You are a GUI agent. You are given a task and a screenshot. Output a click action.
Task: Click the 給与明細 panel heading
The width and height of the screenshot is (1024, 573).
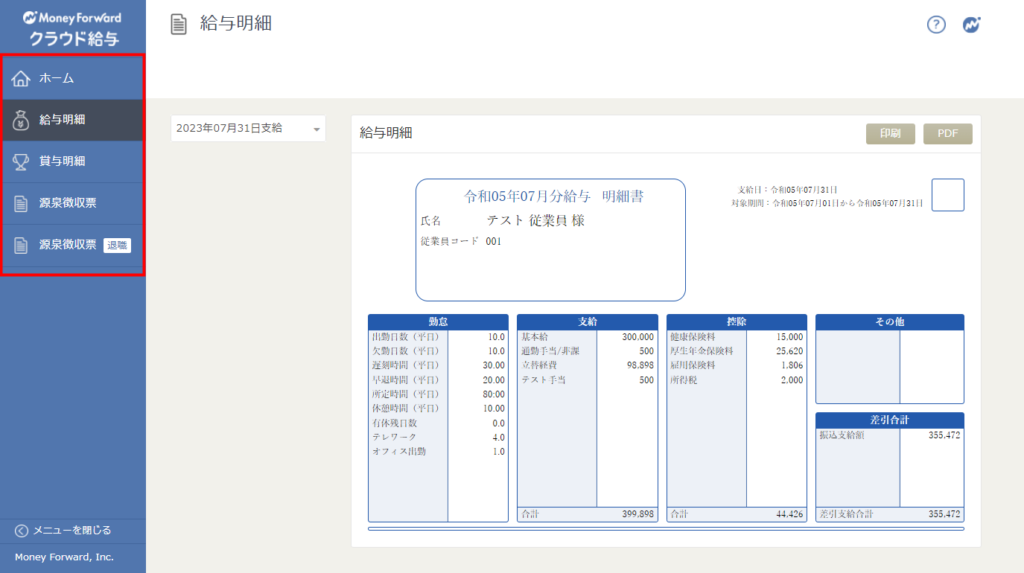pyautogui.click(x=386, y=133)
